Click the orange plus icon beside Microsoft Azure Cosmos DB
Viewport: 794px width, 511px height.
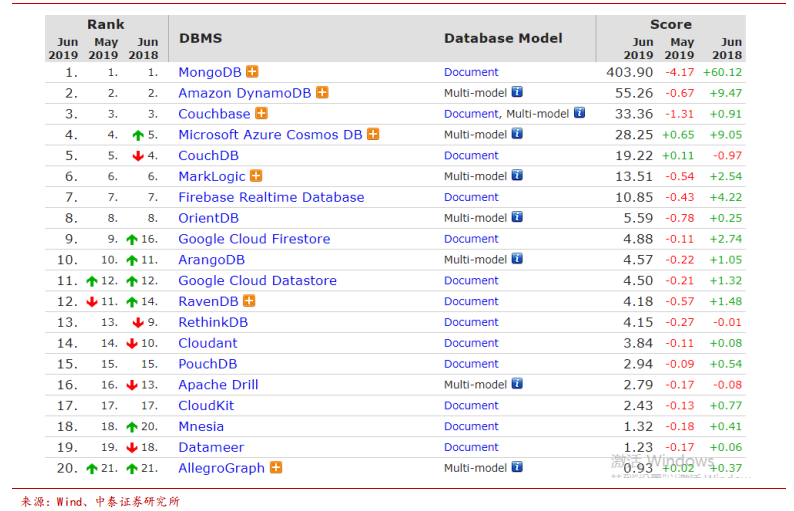click(373, 134)
